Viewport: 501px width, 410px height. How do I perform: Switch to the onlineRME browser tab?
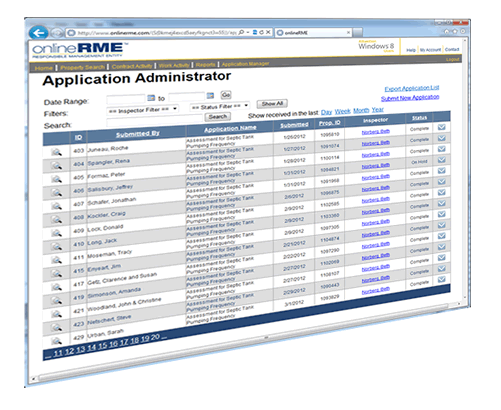coord(313,32)
